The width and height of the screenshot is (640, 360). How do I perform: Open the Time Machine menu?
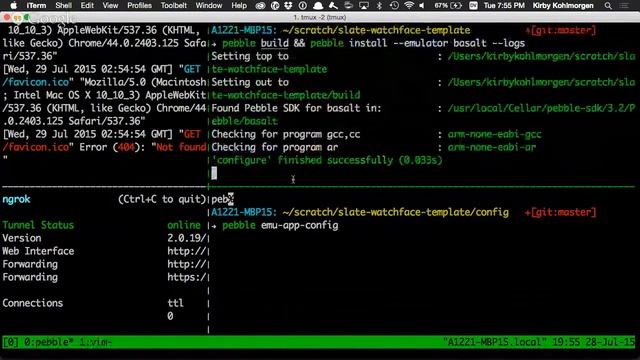pos(394,5)
